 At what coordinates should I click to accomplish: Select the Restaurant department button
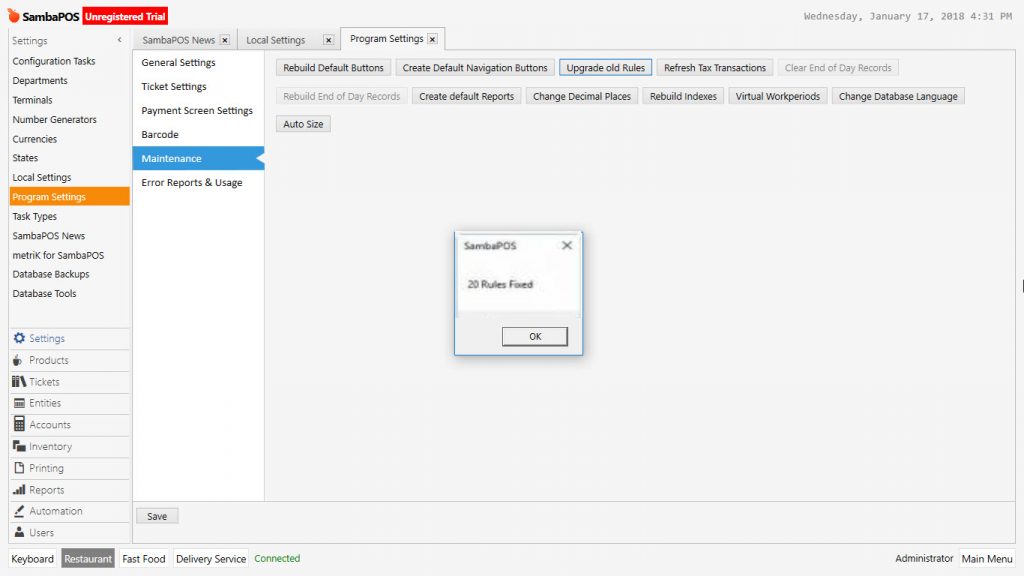[88, 558]
